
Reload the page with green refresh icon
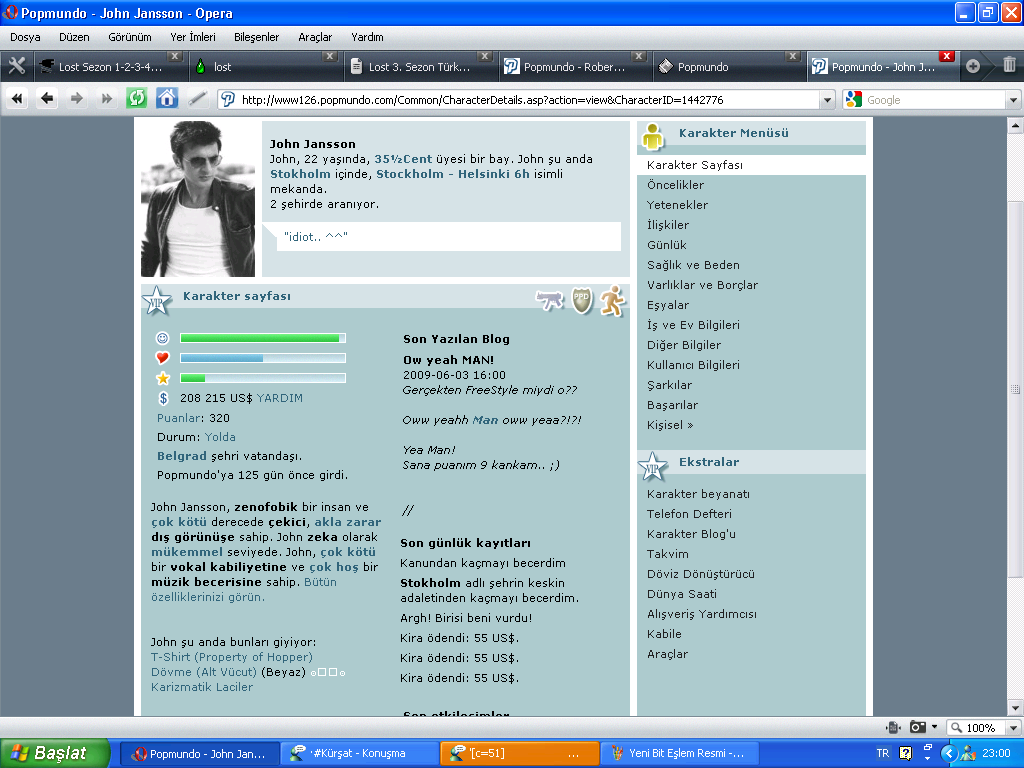pos(137,99)
